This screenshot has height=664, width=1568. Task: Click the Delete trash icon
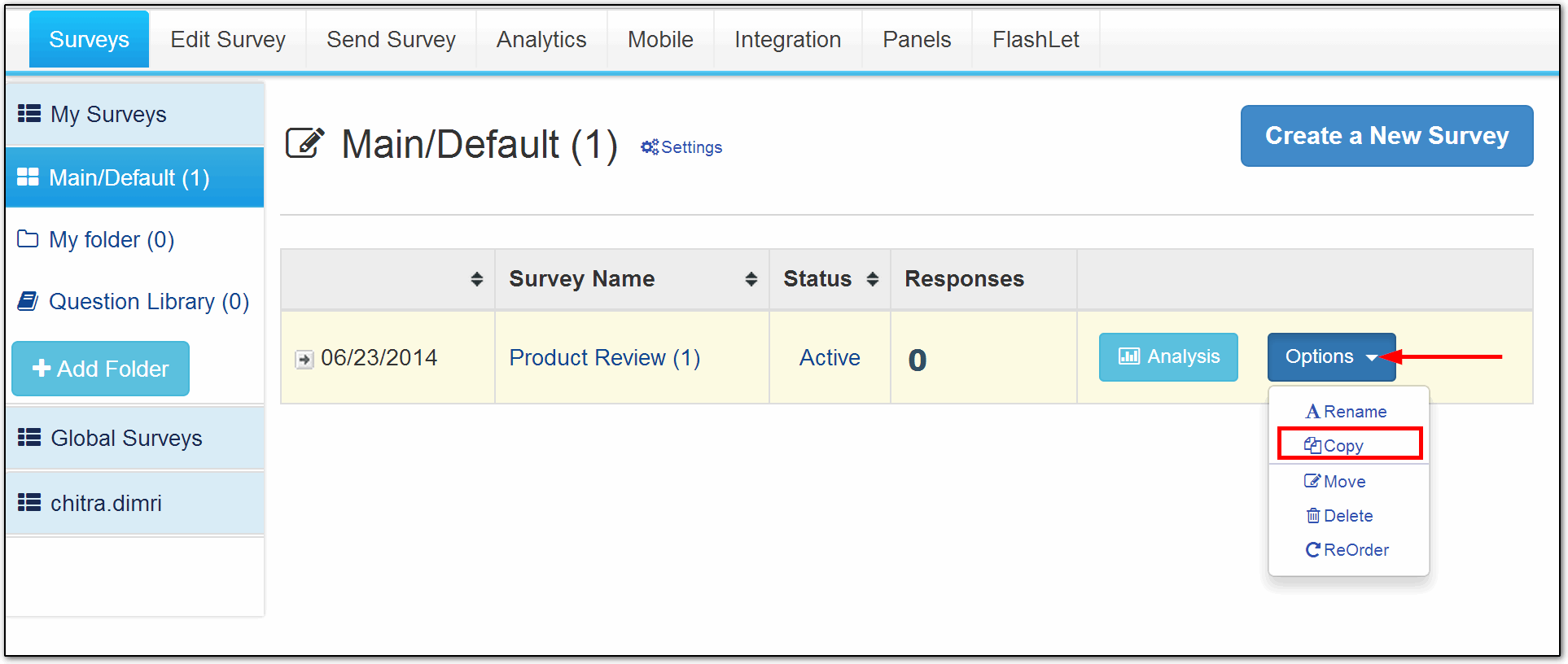(1313, 516)
